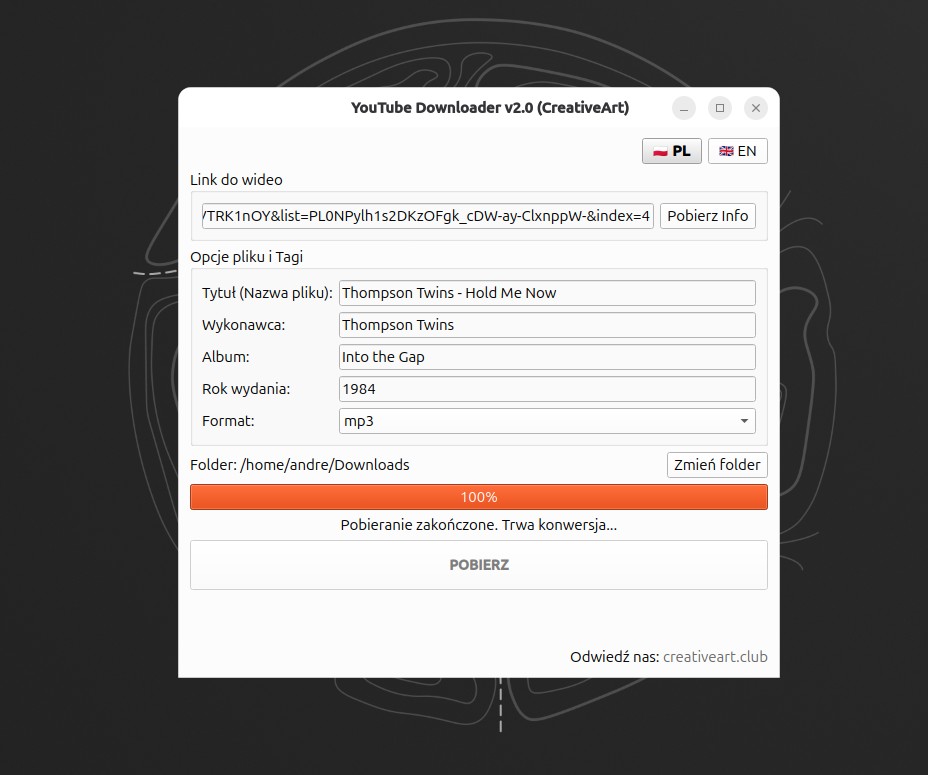Click the Rok wydania field showing 1984
Image resolution: width=928 pixels, height=775 pixels.
pos(547,389)
